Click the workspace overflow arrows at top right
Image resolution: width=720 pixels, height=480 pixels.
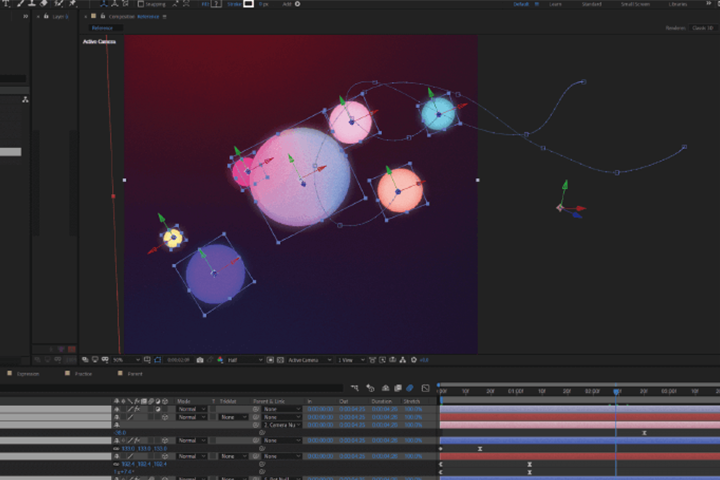[x=709, y=4]
